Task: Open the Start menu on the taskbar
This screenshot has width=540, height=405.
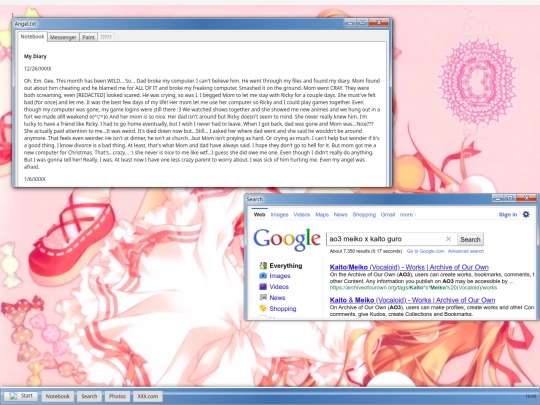Action: coord(21,396)
